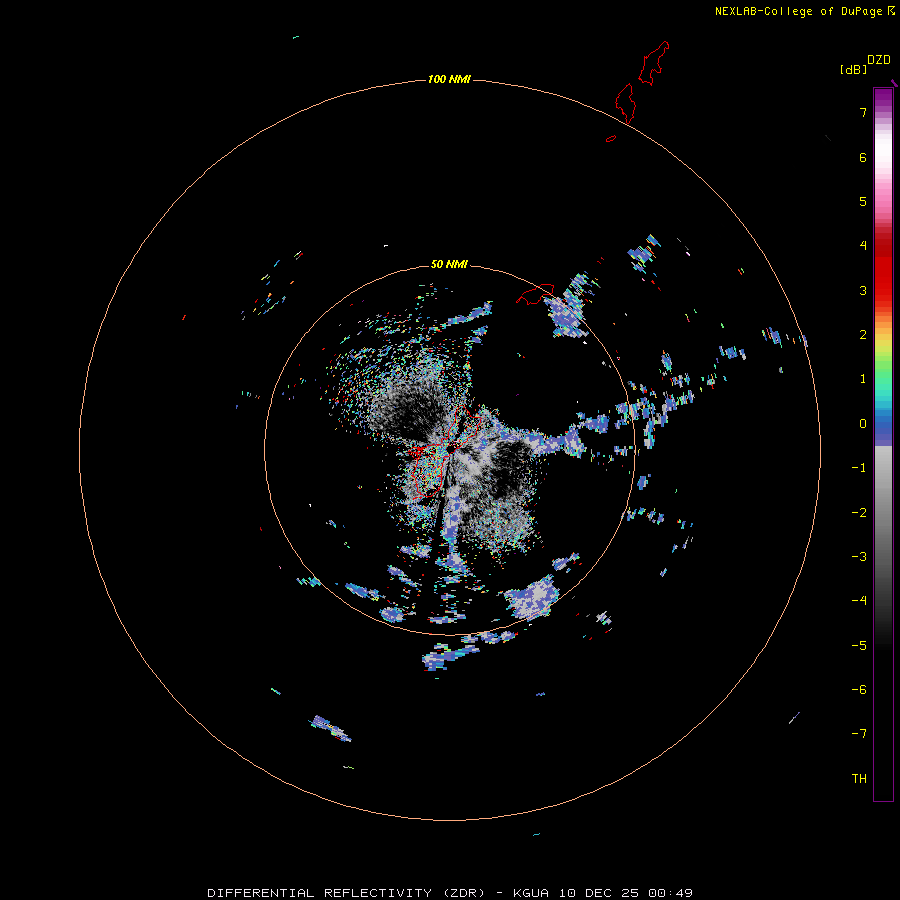Click the 2 value on the color scale

pos(863,335)
